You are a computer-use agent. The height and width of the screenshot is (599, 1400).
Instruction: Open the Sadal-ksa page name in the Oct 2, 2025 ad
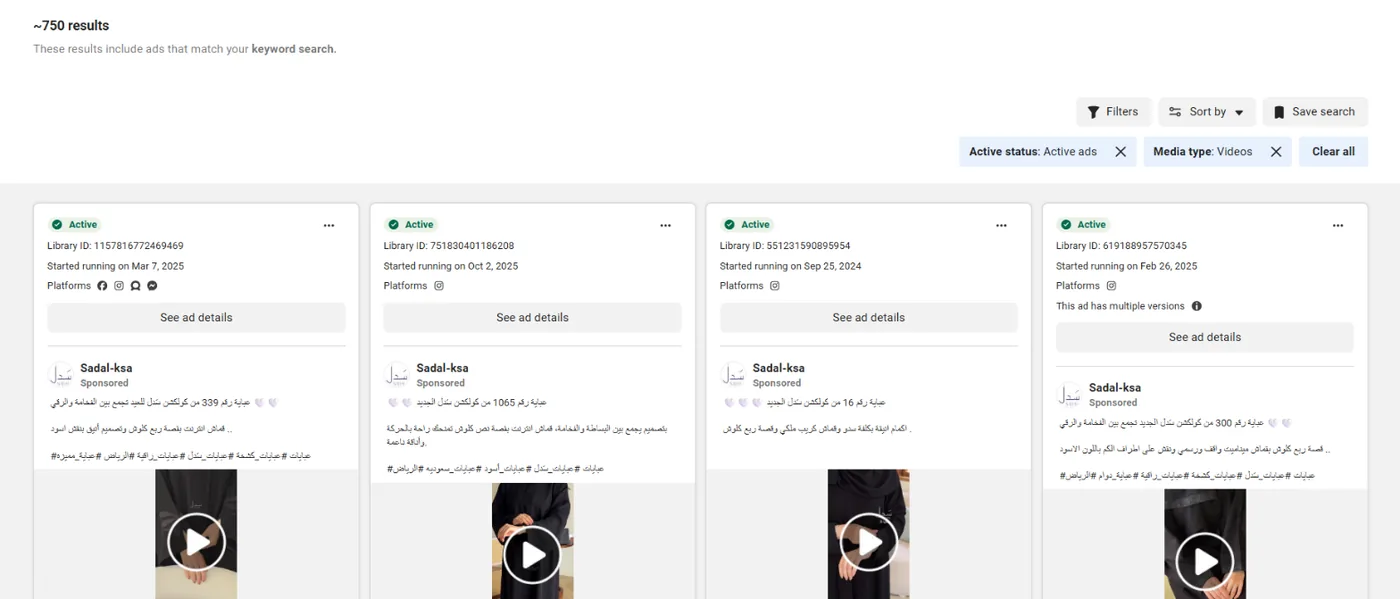pyautogui.click(x=442, y=368)
